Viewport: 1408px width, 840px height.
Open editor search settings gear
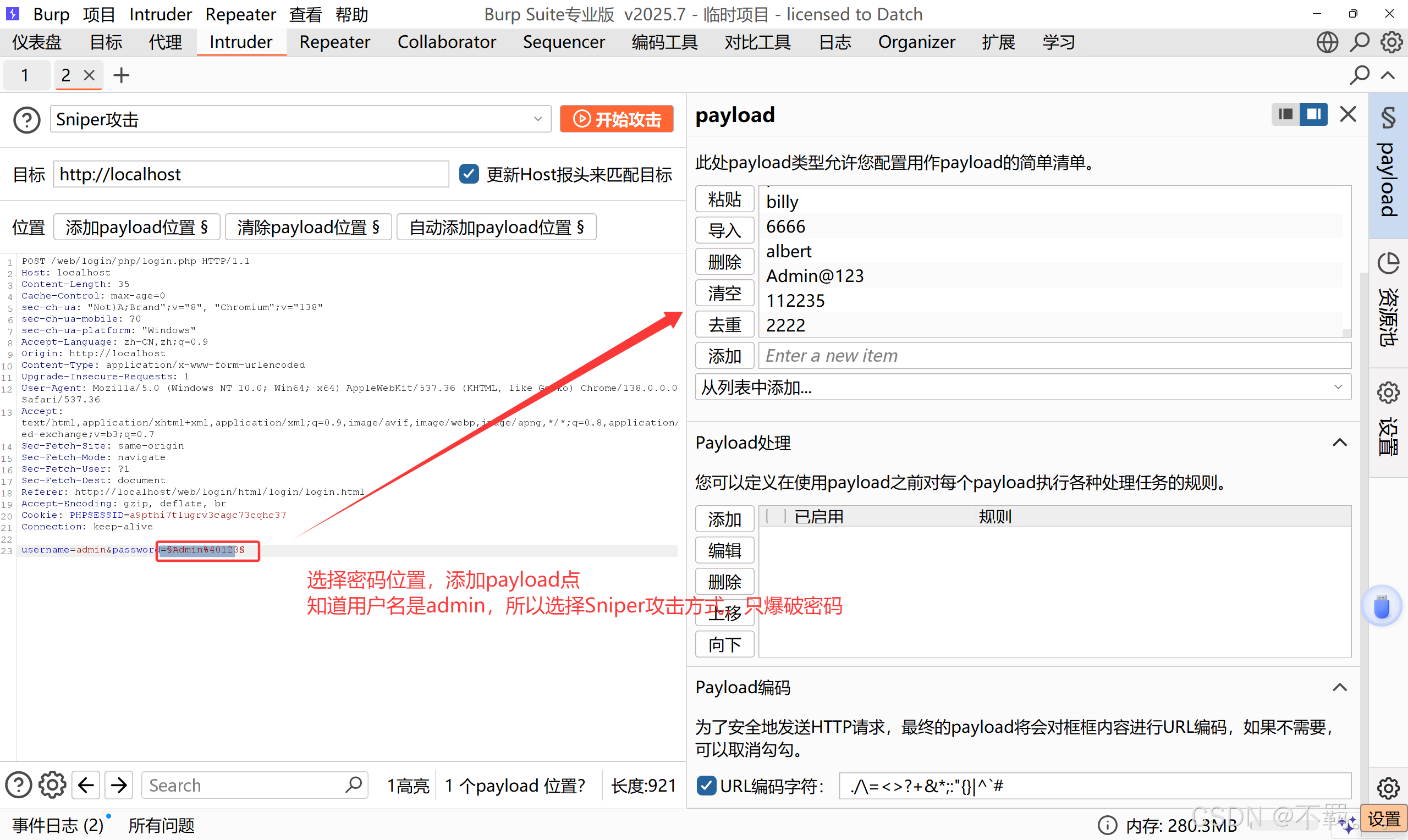pyautogui.click(x=52, y=785)
